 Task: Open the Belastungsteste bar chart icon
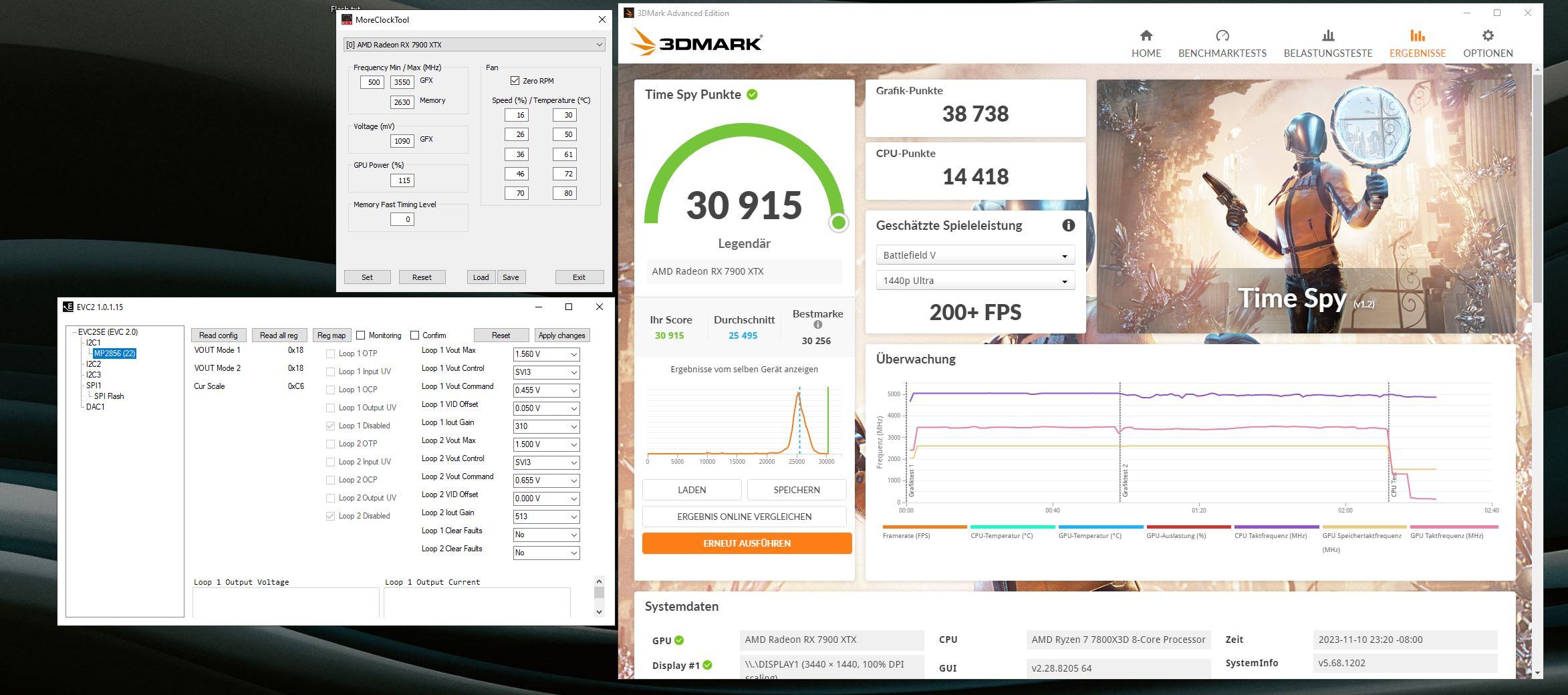tap(1327, 35)
